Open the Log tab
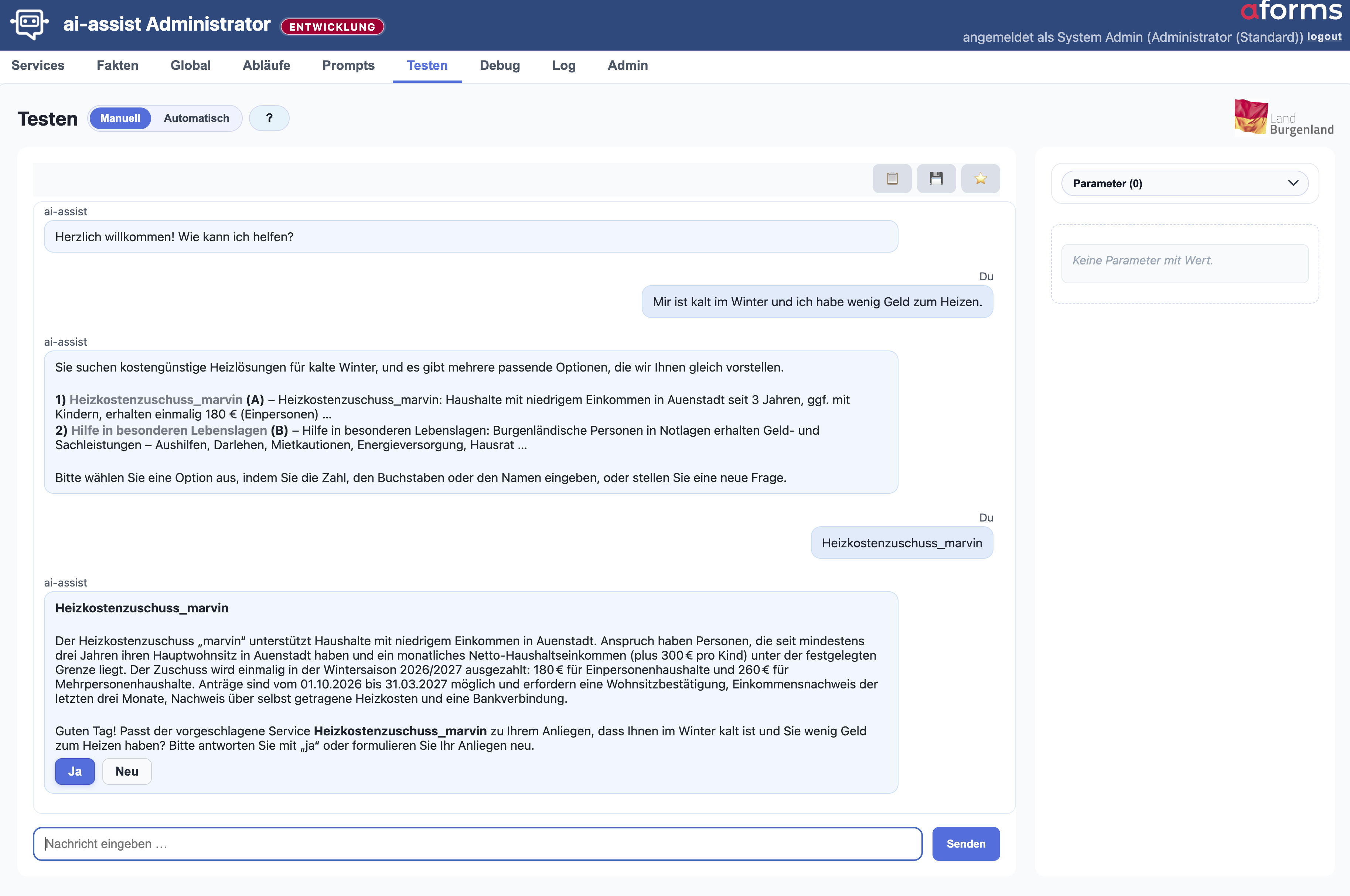The height and width of the screenshot is (896, 1350). tap(563, 66)
